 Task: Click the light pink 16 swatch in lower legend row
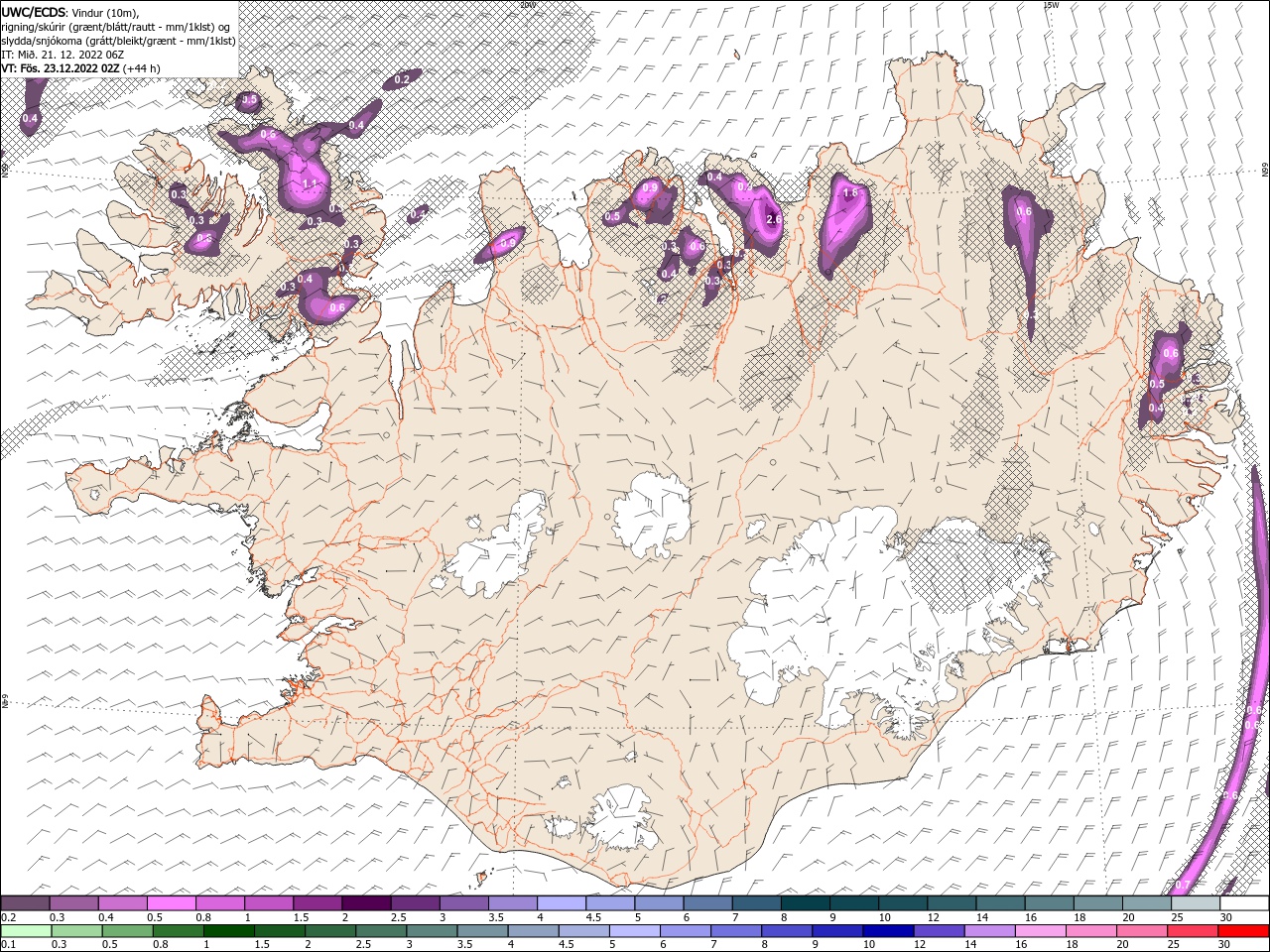pos(1040,931)
